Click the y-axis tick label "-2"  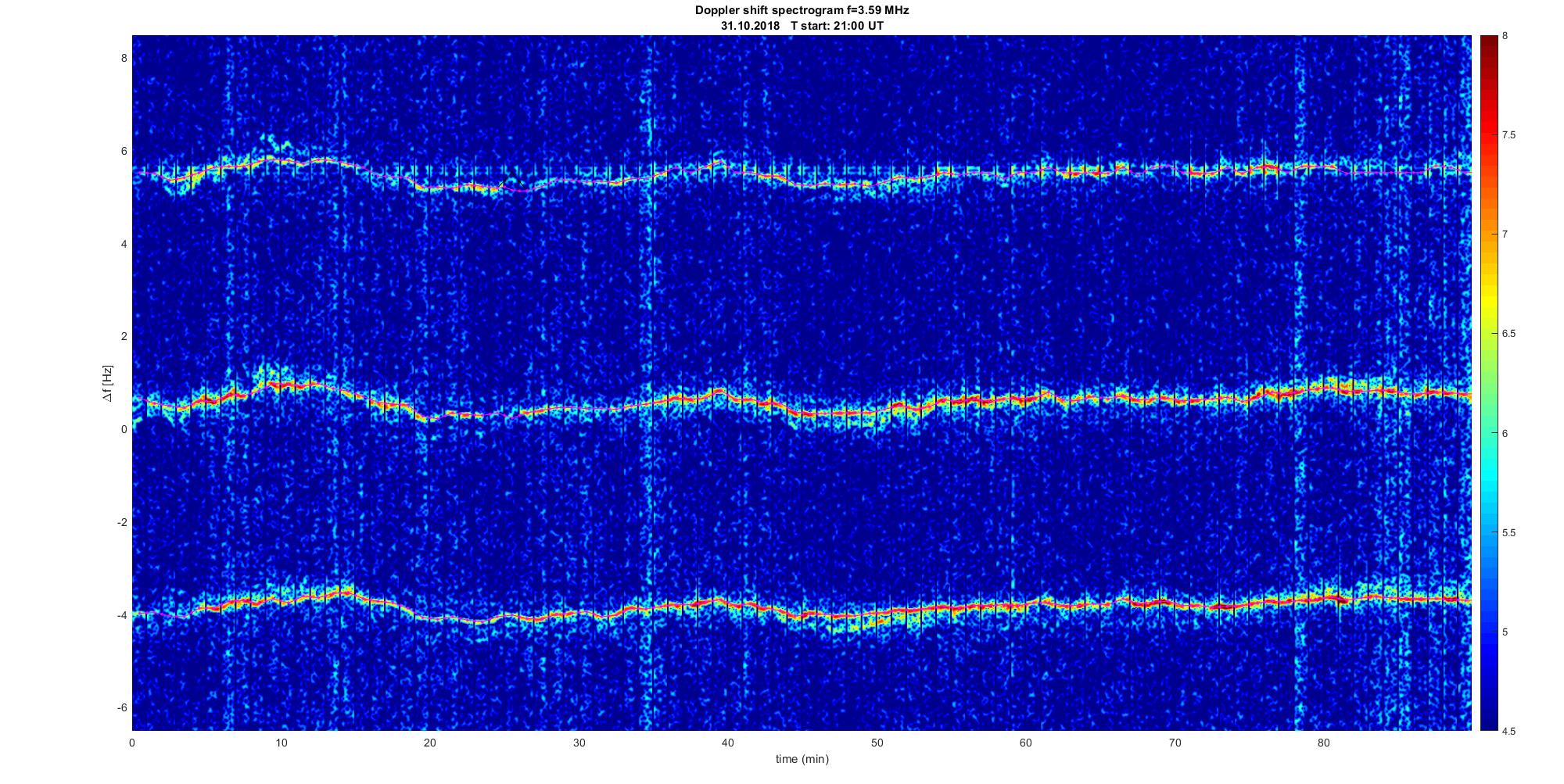[x=122, y=522]
